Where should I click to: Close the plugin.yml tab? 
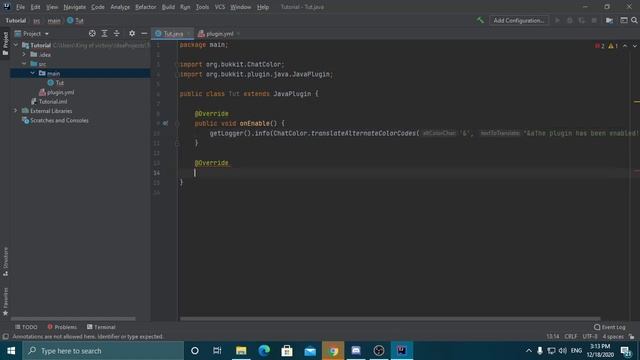click(238, 33)
